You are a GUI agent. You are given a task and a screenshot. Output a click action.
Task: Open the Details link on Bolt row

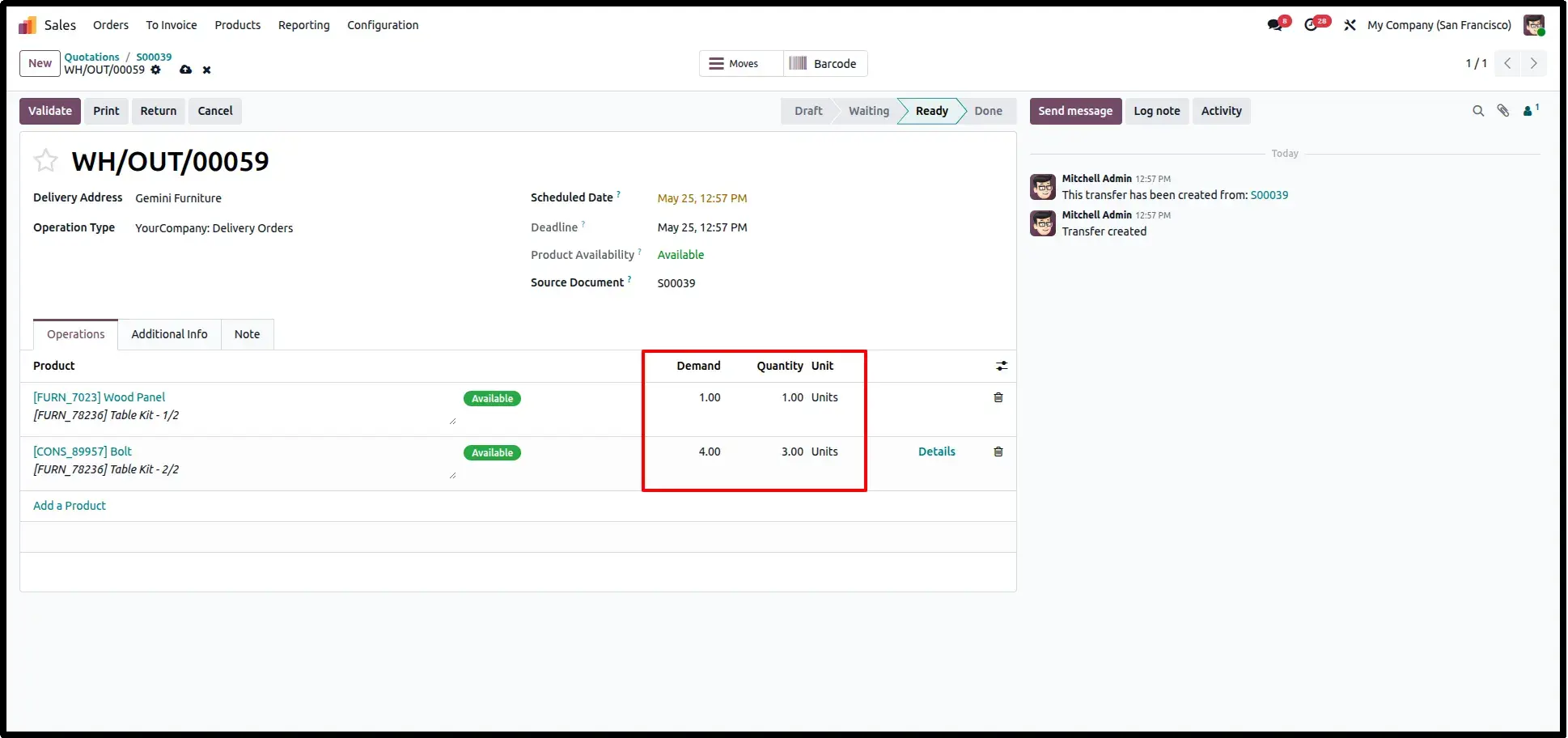point(937,452)
